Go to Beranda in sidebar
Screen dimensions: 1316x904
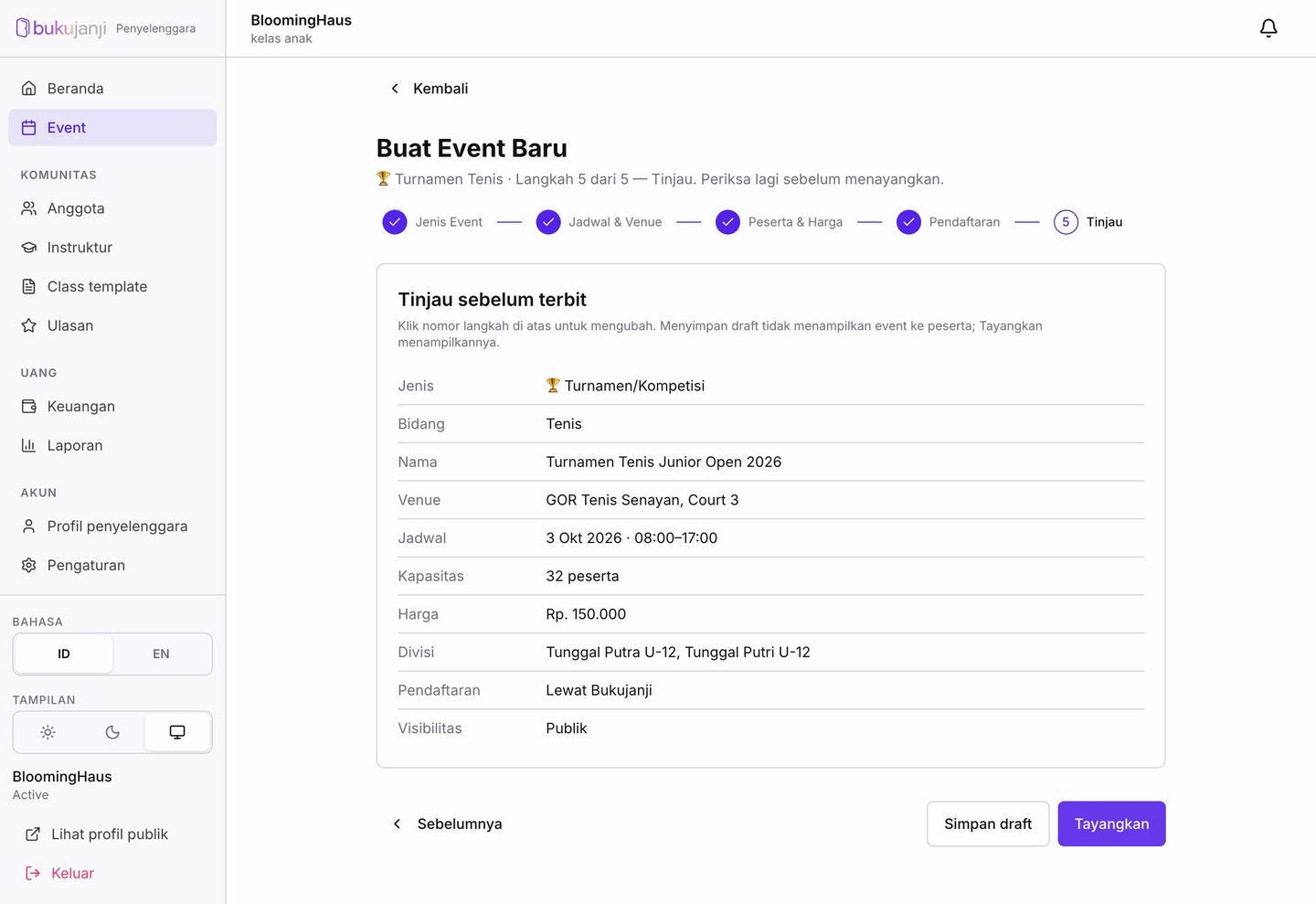(112, 89)
